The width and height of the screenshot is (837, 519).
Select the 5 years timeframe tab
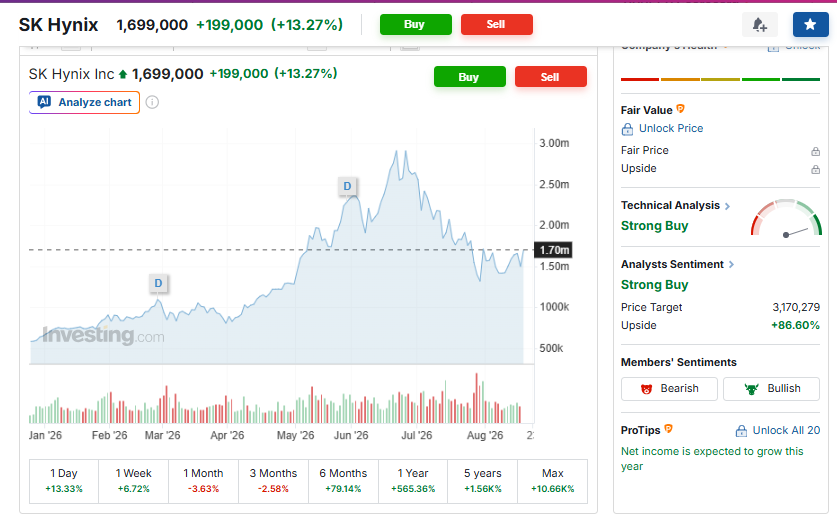[483, 481]
